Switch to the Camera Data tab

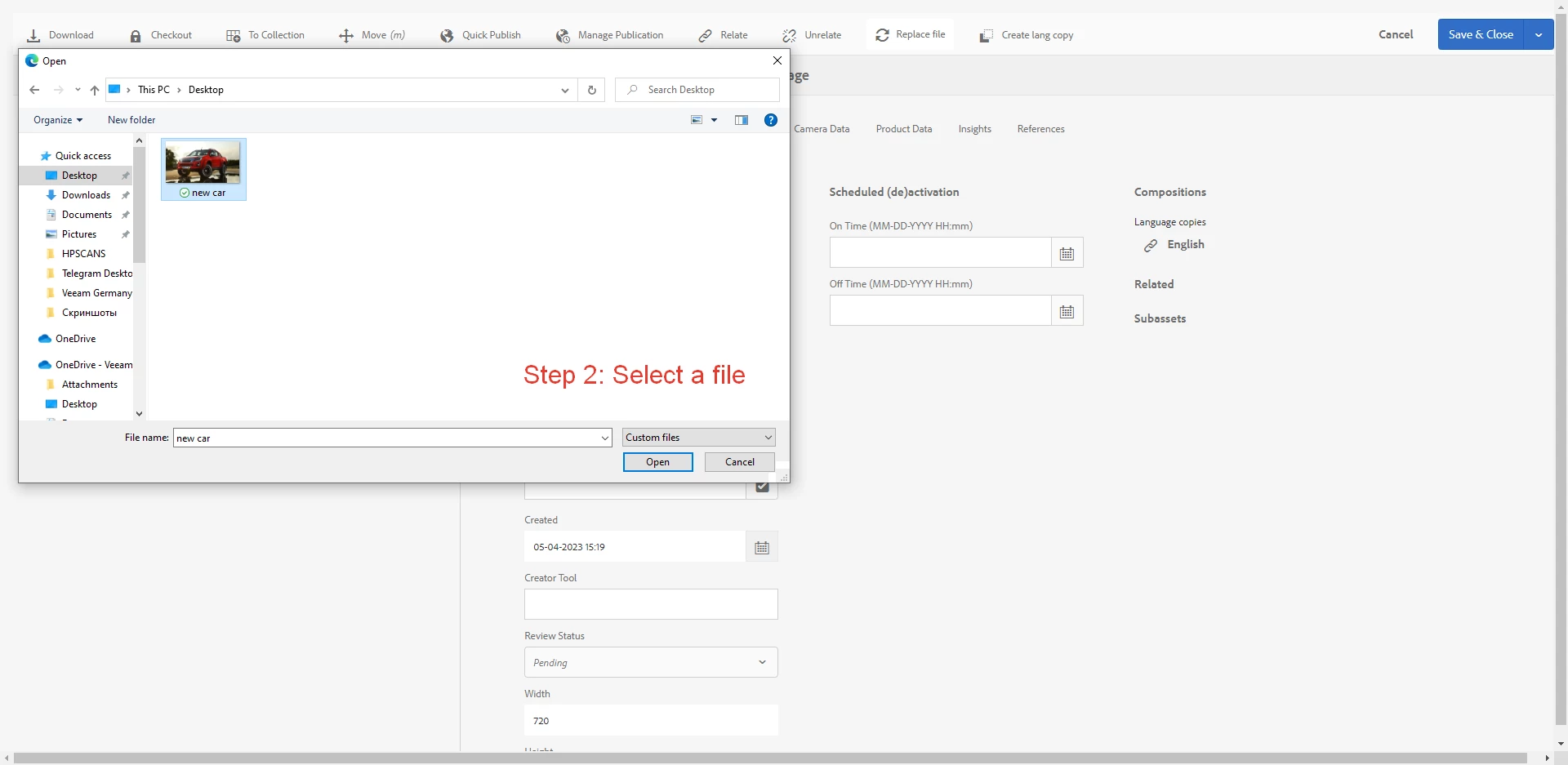[822, 129]
